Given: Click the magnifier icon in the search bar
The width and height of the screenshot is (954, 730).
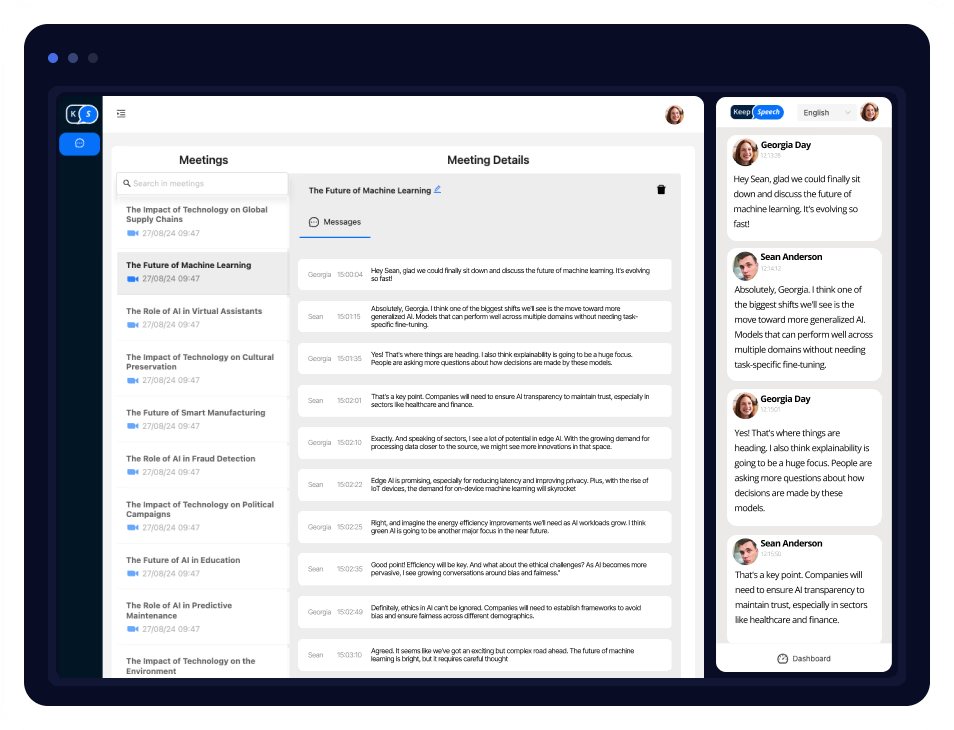Looking at the screenshot, I should [126, 183].
